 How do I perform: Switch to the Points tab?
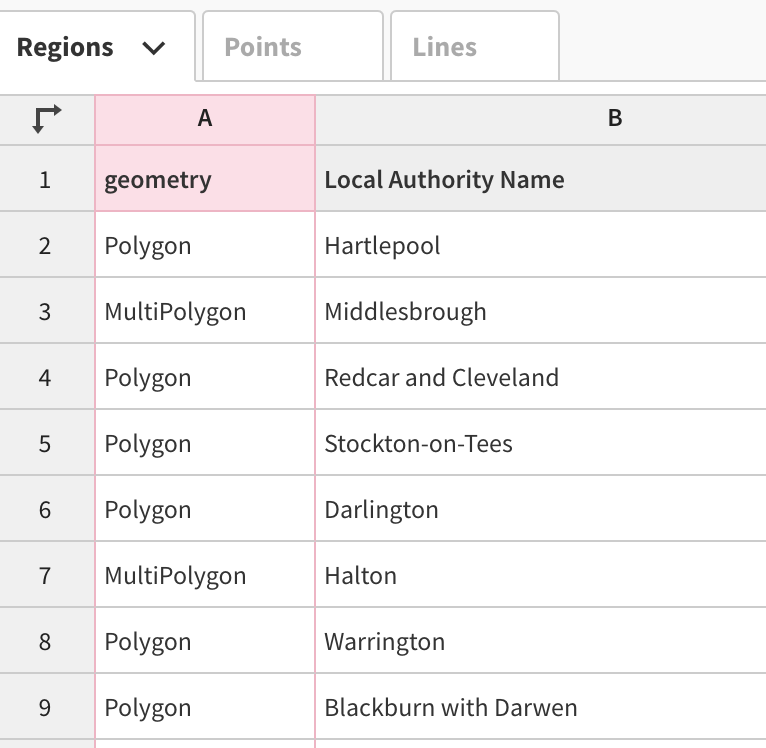(293, 46)
